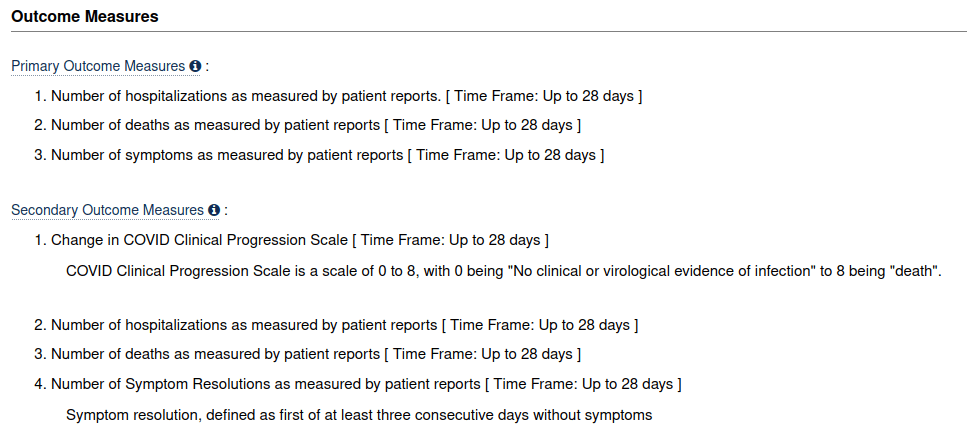The width and height of the screenshot is (967, 432).
Task: Open the Secondary Outcome Measures link
Action: pos(108,210)
